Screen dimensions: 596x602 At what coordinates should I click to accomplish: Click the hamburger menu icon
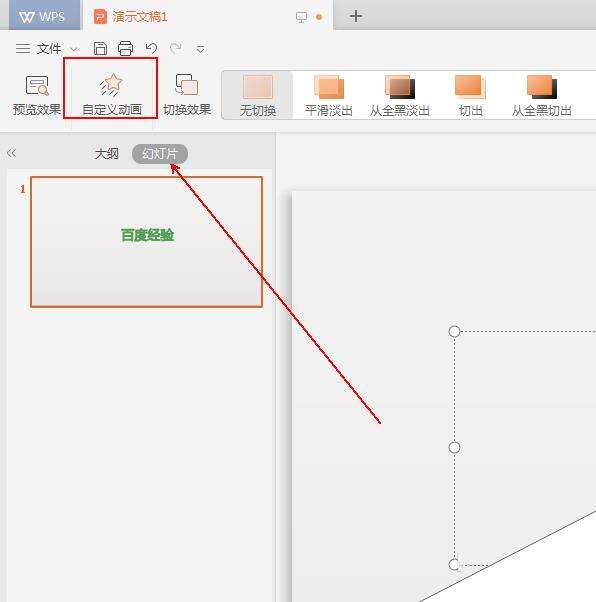(x=23, y=48)
